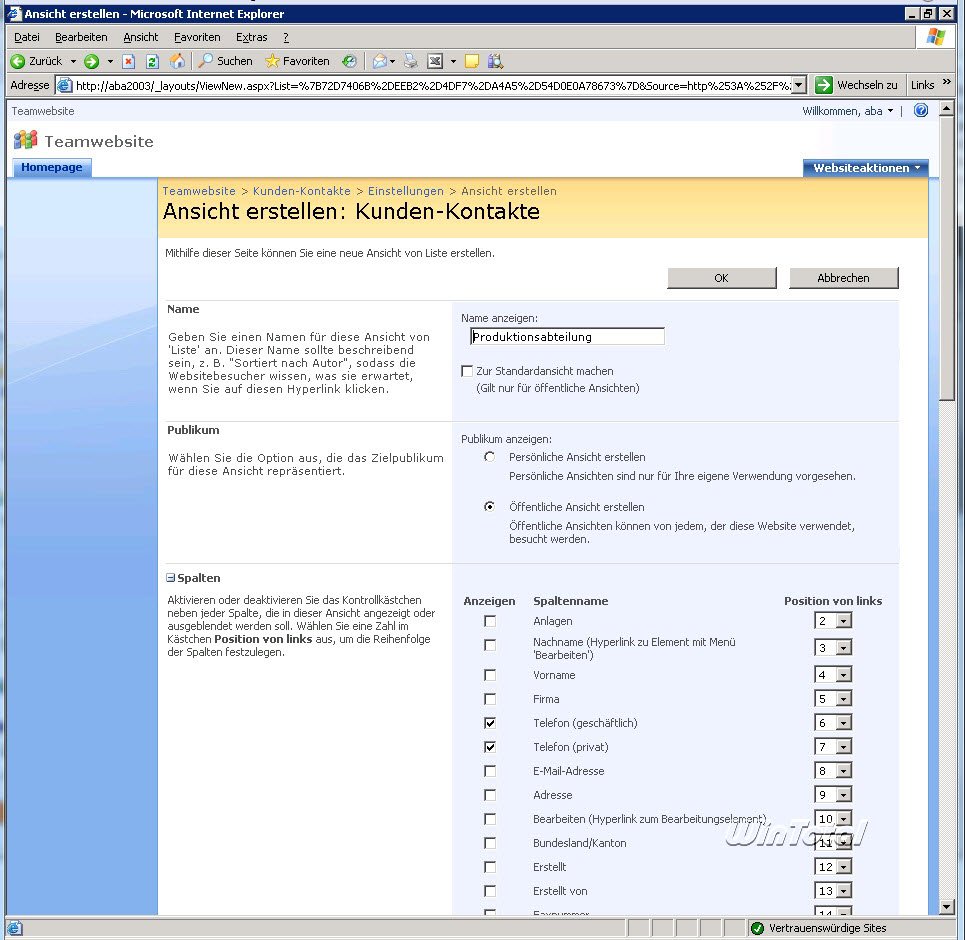Click the Edit page toolbar icon
This screenshot has width=965, height=940.
[435, 61]
